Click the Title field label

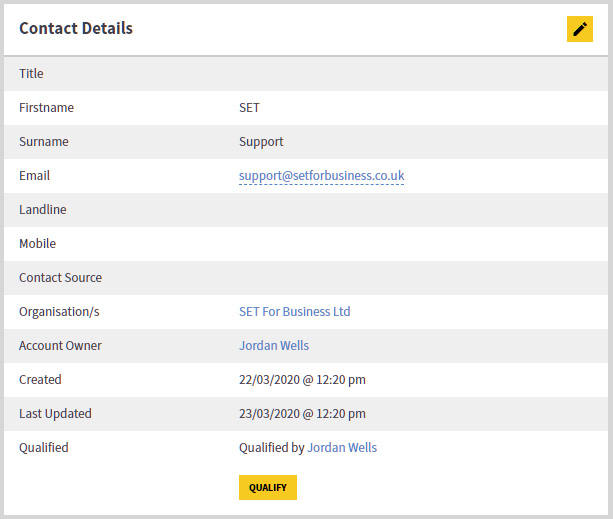pos(31,73)
